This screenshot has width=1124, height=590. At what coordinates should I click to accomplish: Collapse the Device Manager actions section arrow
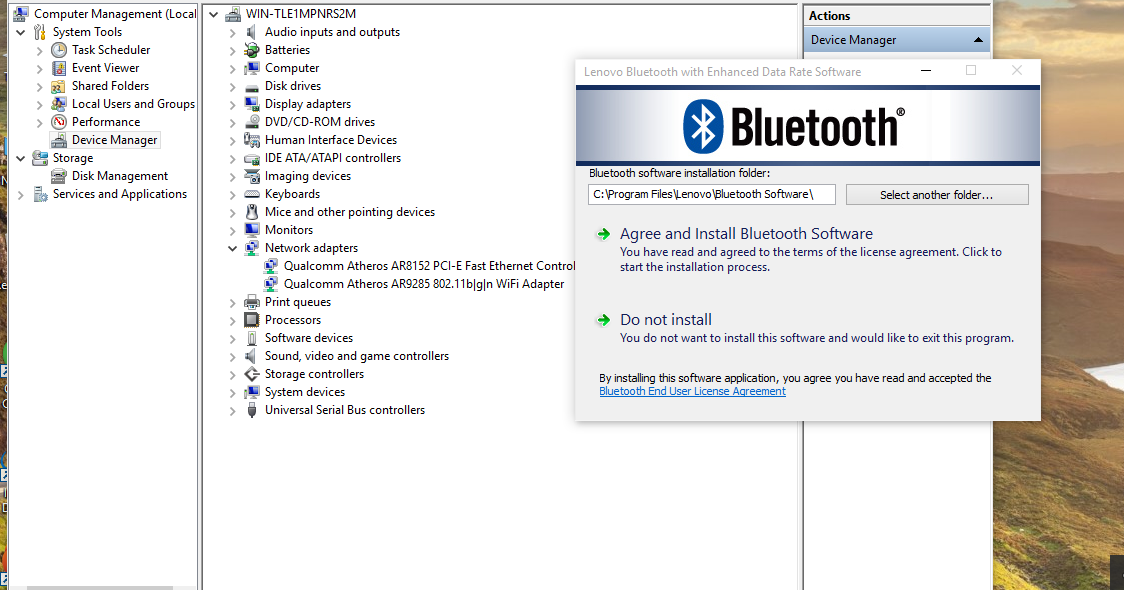coord(978,40)
